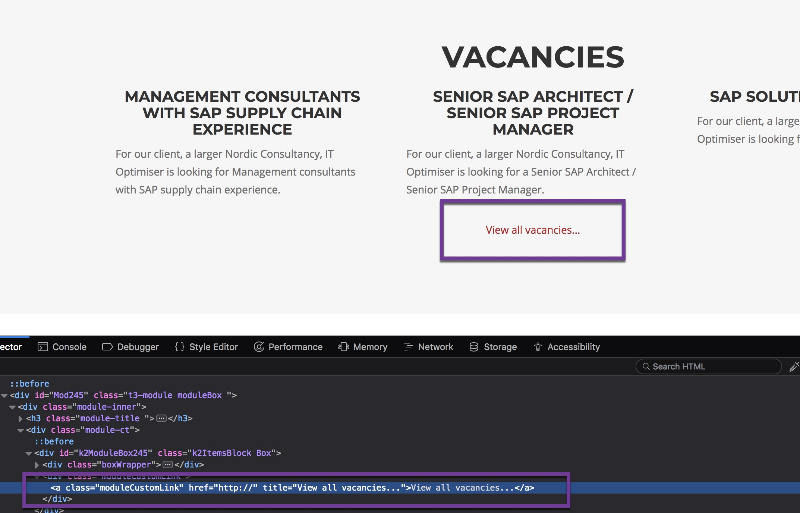The height and width of the screenshot is (513, 800).
Task: Switch to the Style Editor tab
Action: coord(206,347)
